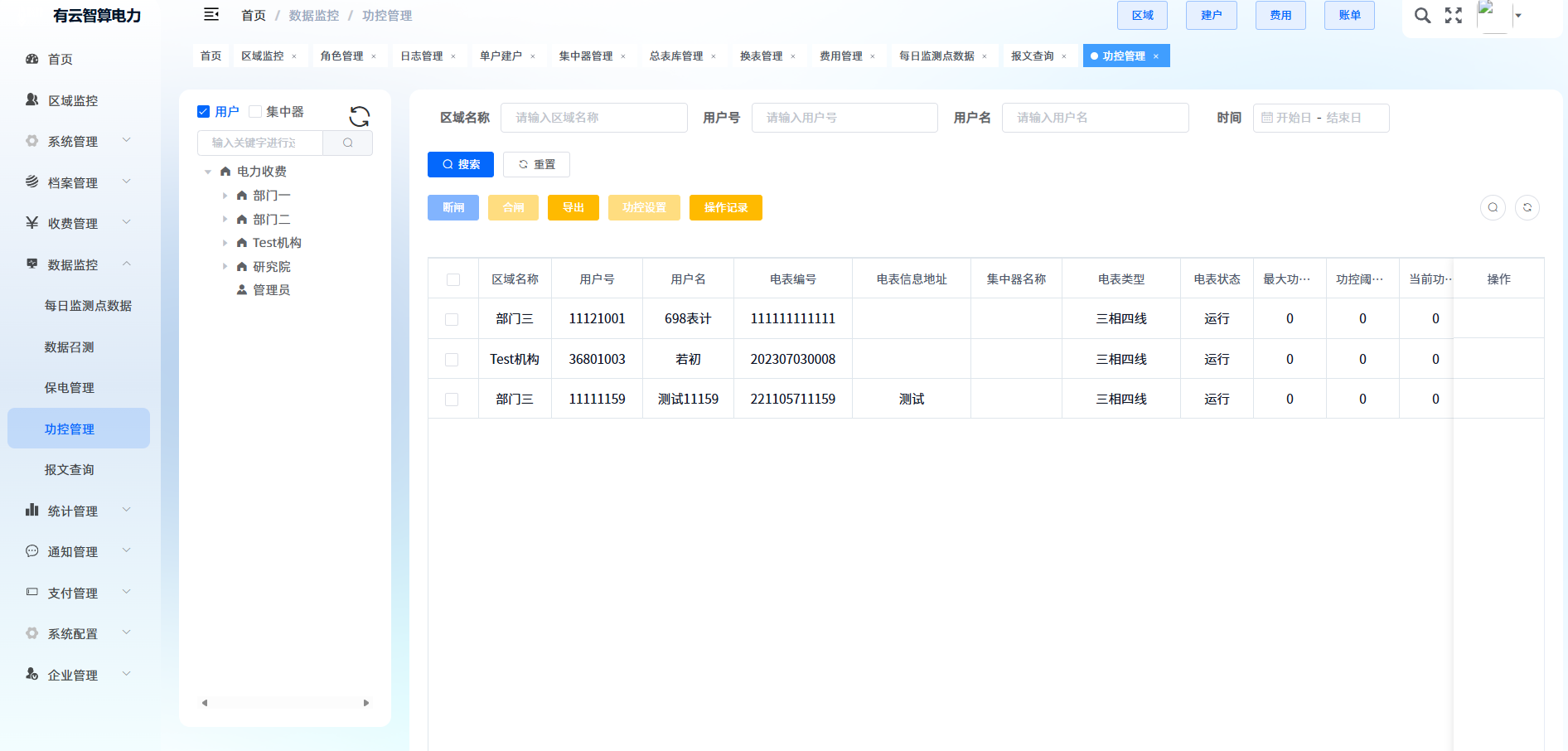Click the round search toggle icon above table
1568x751 pixels.
[x=1493, y=207]
